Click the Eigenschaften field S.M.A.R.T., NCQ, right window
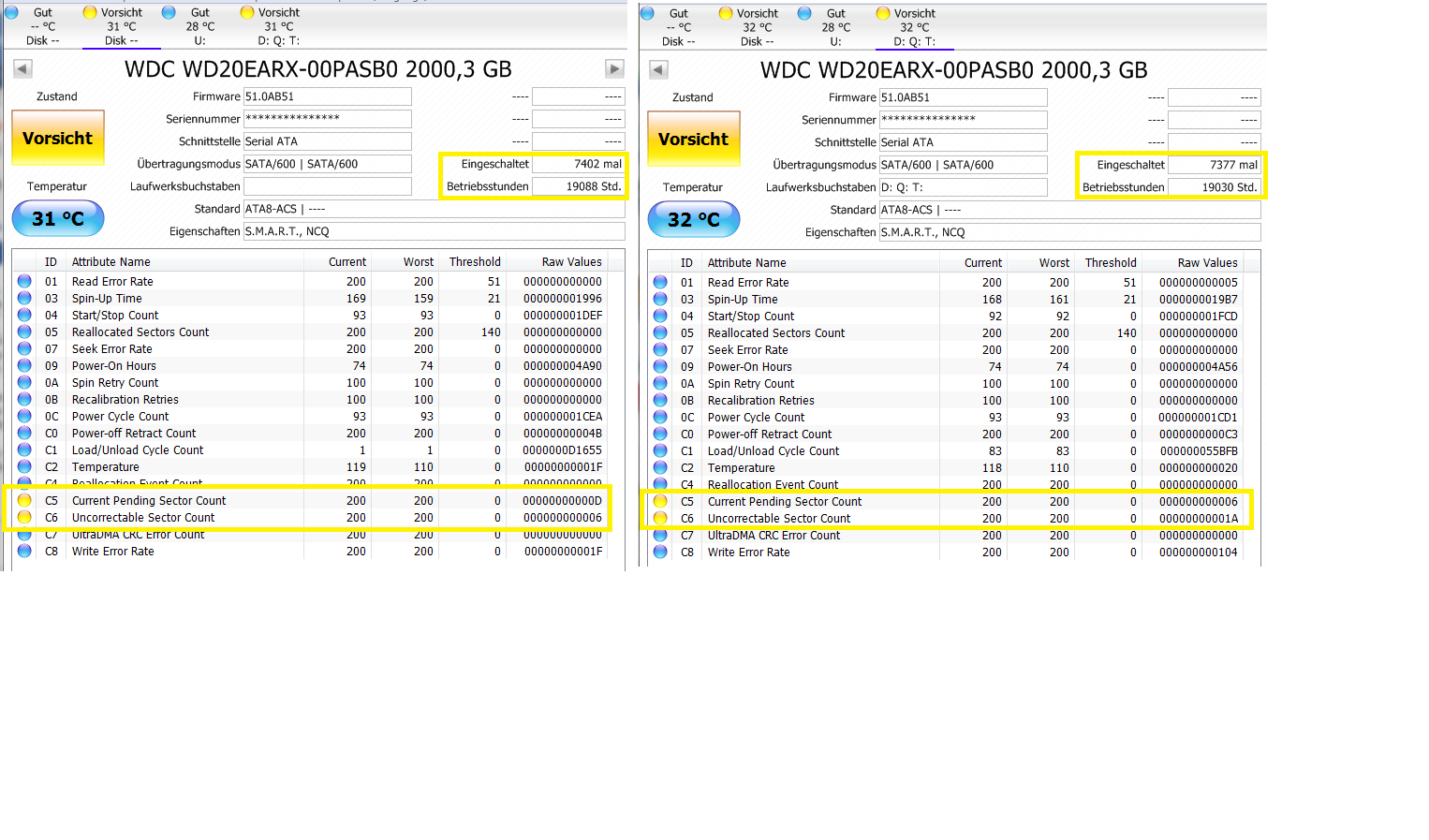The height and width of the screenshot is (840, 1429). pyautogui.click(x=1070, y=232)
